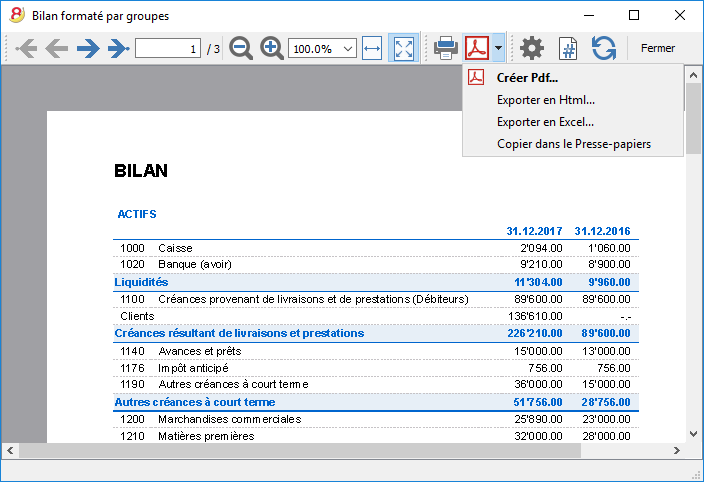Maximize the Bilan window

pos(634,15)
